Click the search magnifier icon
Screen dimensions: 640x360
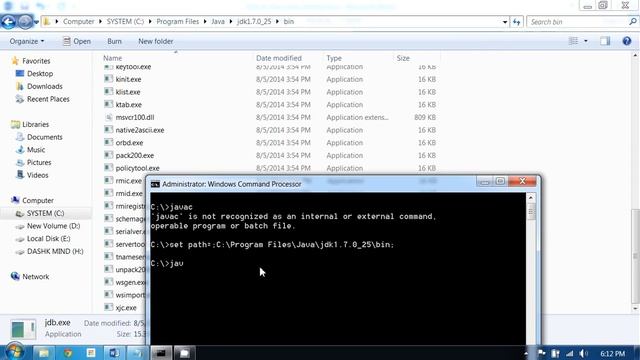[633, 22]
